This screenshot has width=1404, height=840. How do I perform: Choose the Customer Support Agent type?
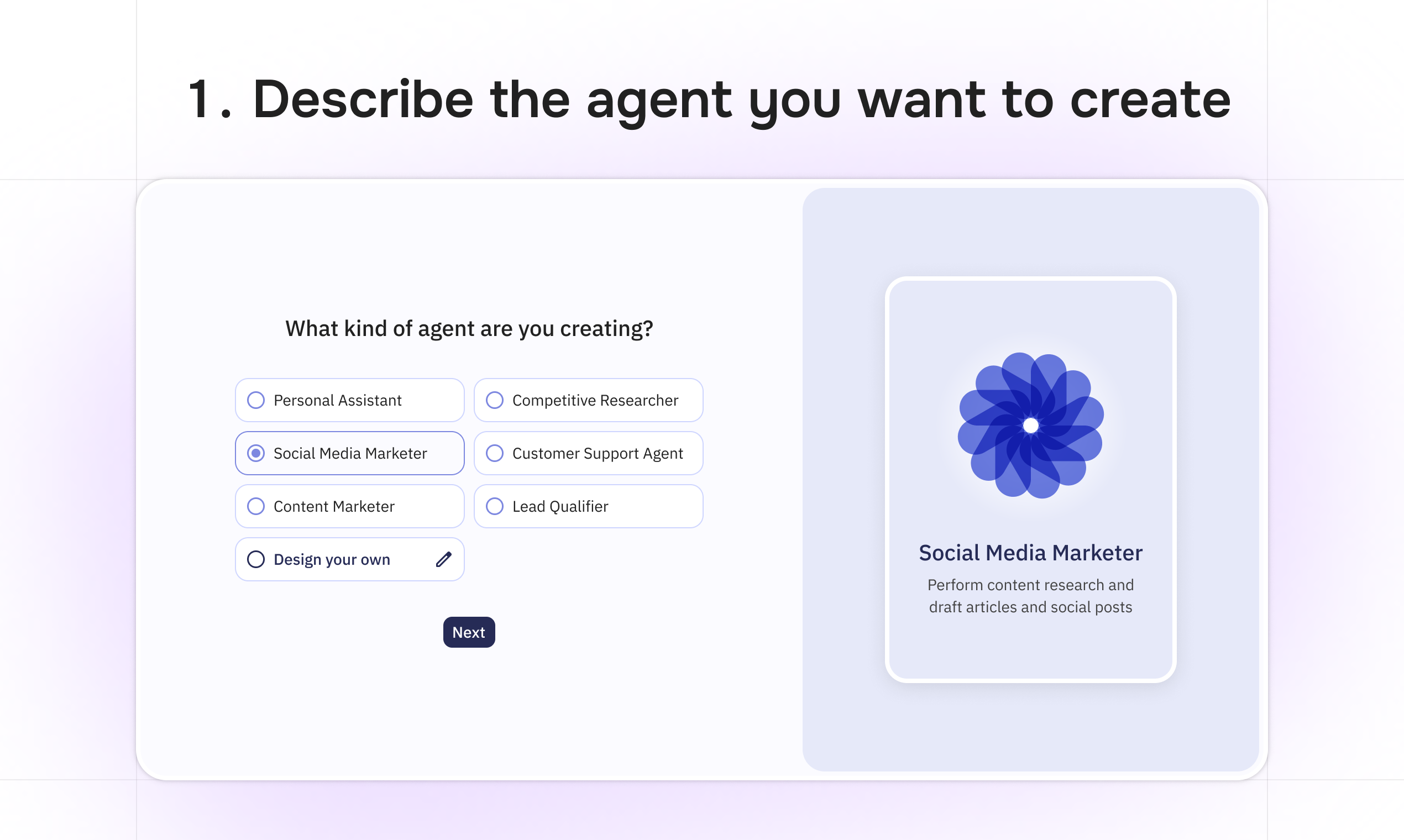tap(588, 453)
